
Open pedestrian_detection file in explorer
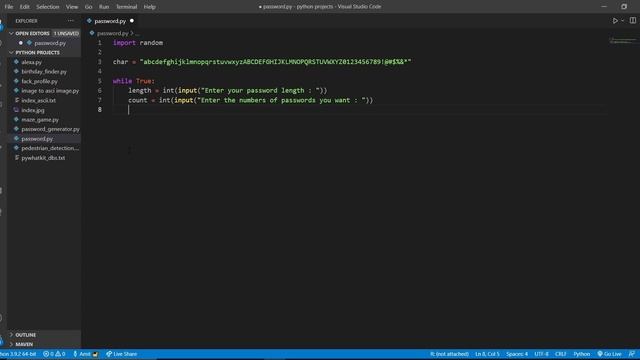pos(50,148)
